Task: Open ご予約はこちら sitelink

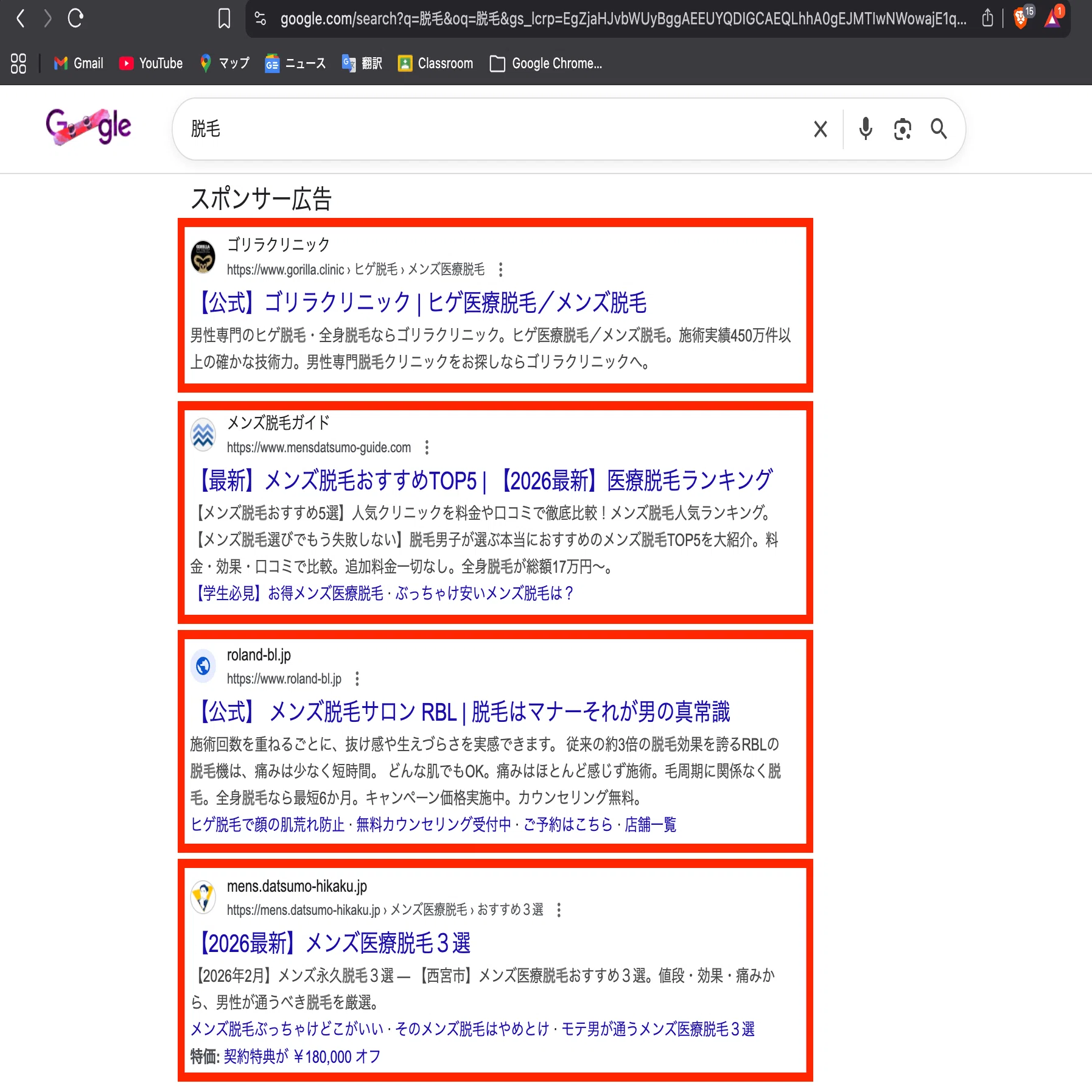Action: 569,824
